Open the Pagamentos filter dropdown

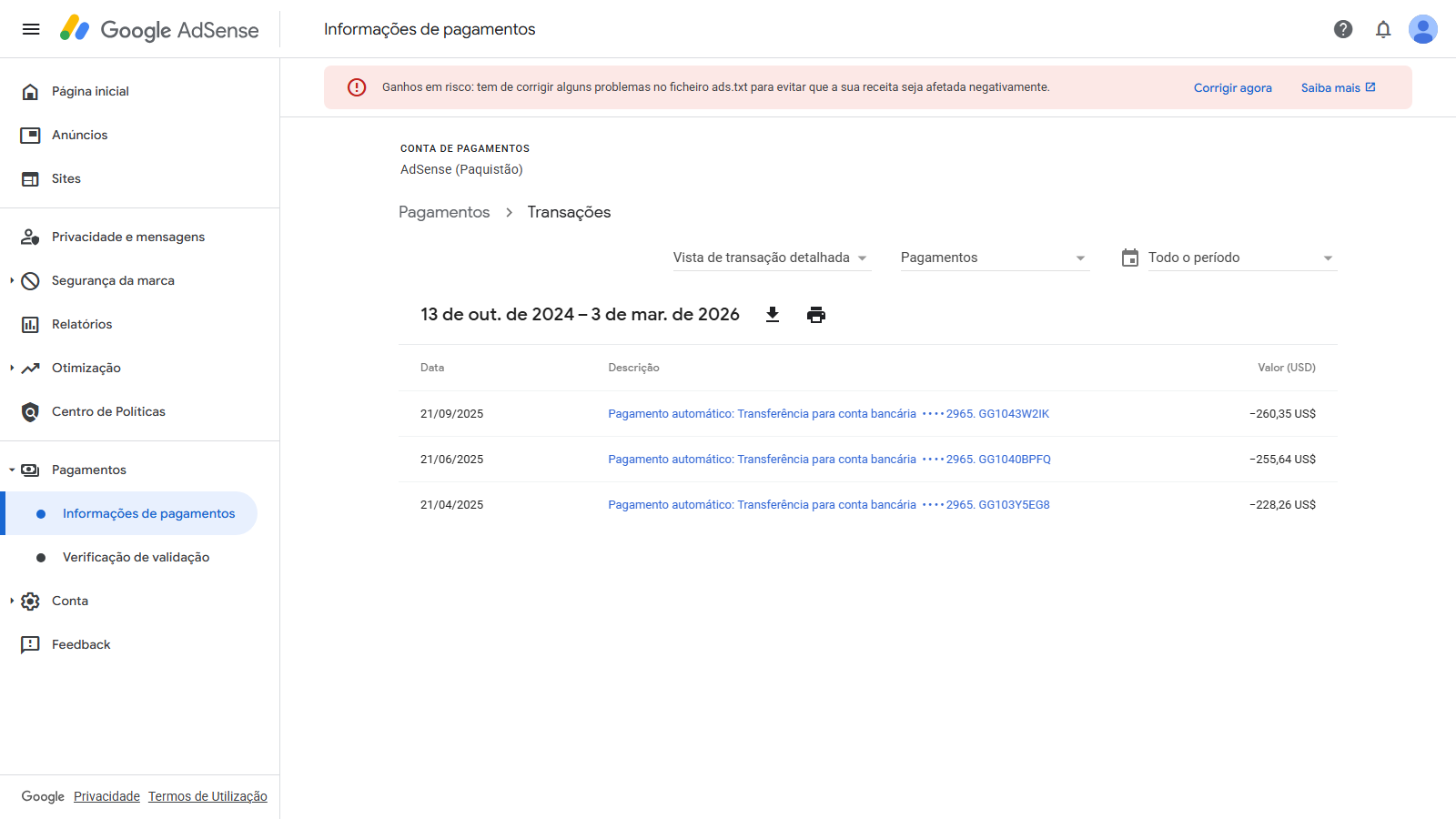tap(994, 258)
